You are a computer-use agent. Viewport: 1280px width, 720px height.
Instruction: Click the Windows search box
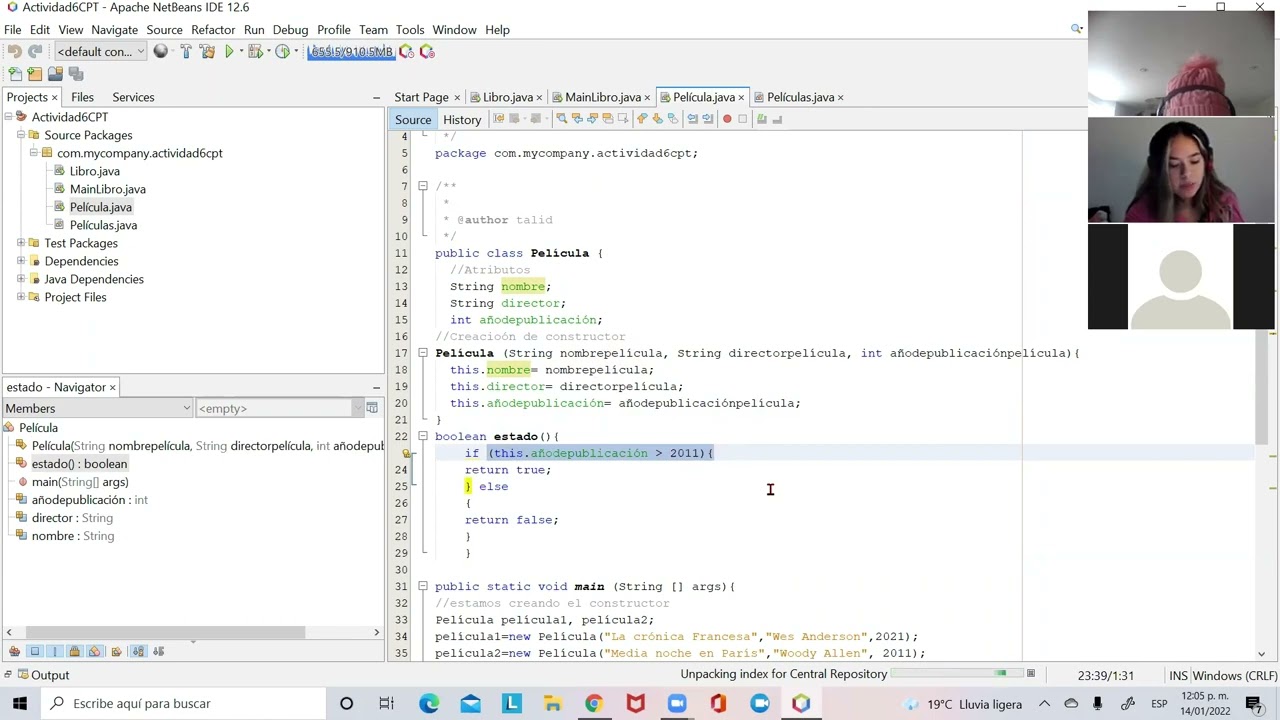(x=182, y=703)
